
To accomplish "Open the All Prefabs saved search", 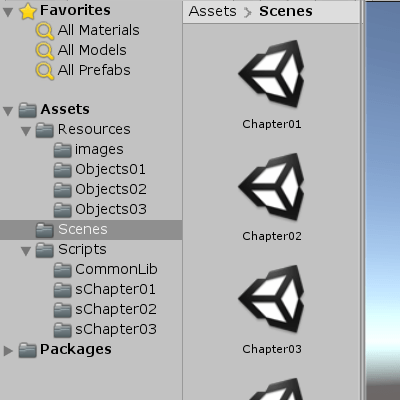I will [83, 70].
